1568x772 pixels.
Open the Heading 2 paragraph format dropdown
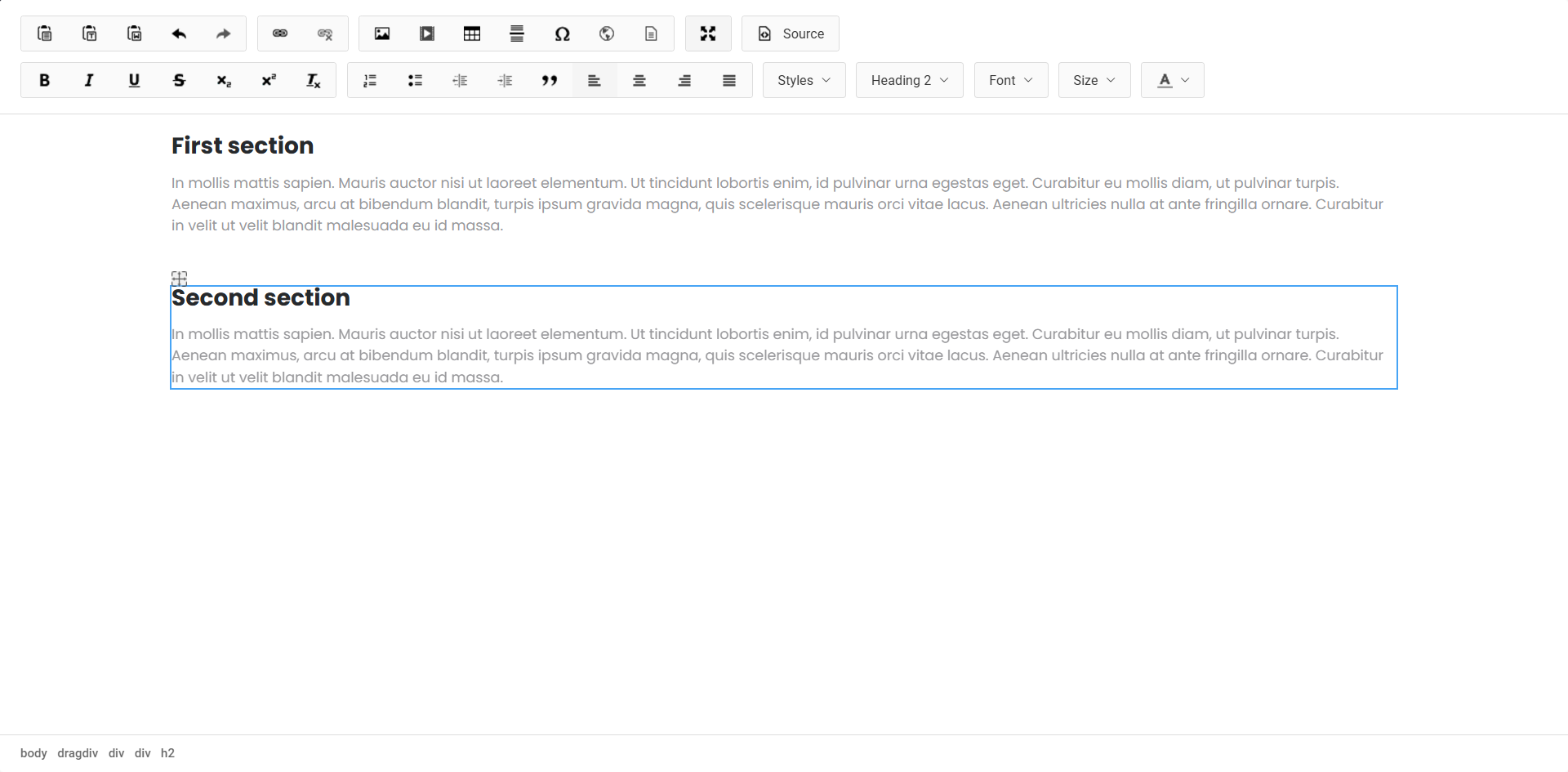point(909,80)
